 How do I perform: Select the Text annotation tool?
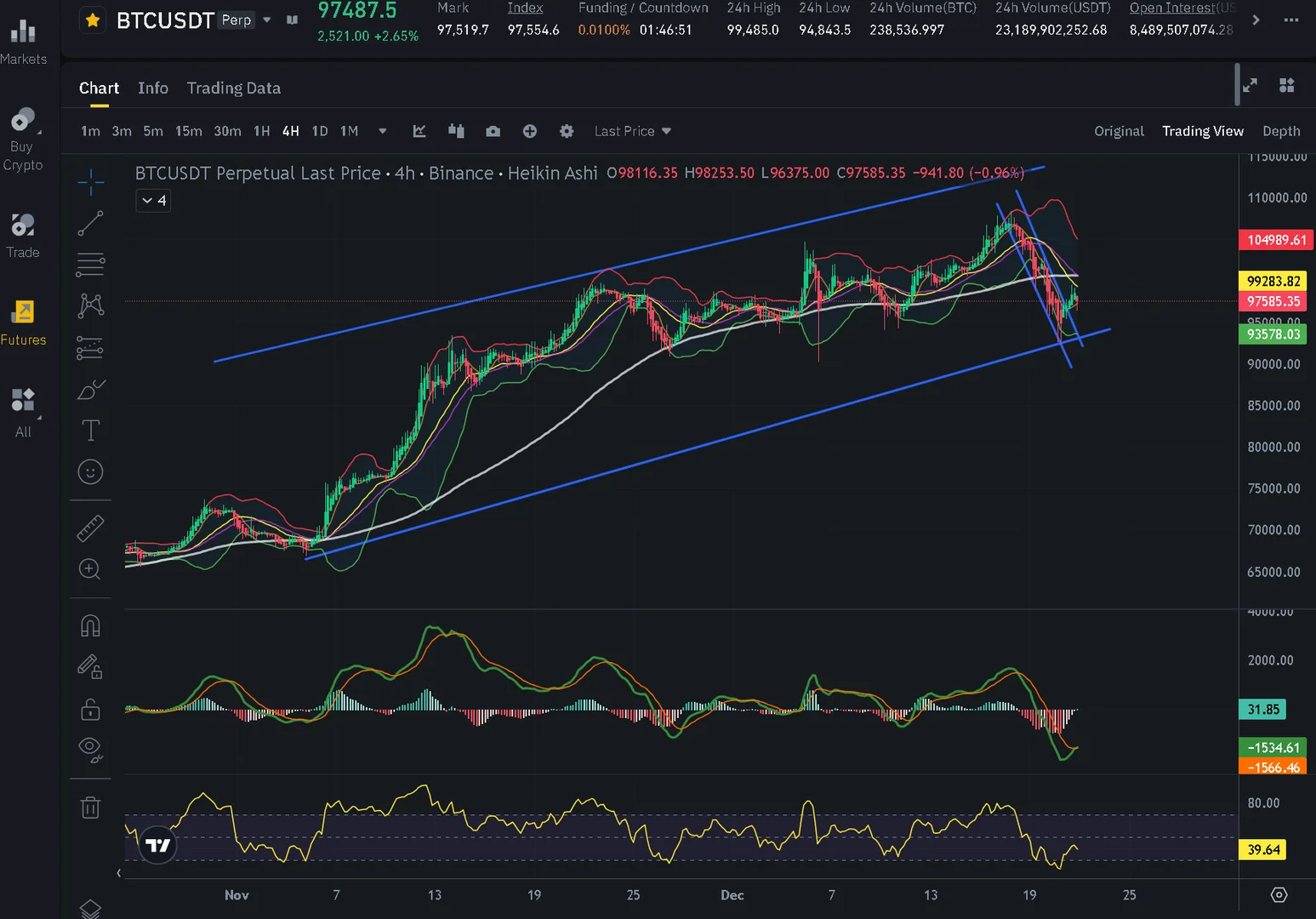[90, 431]
